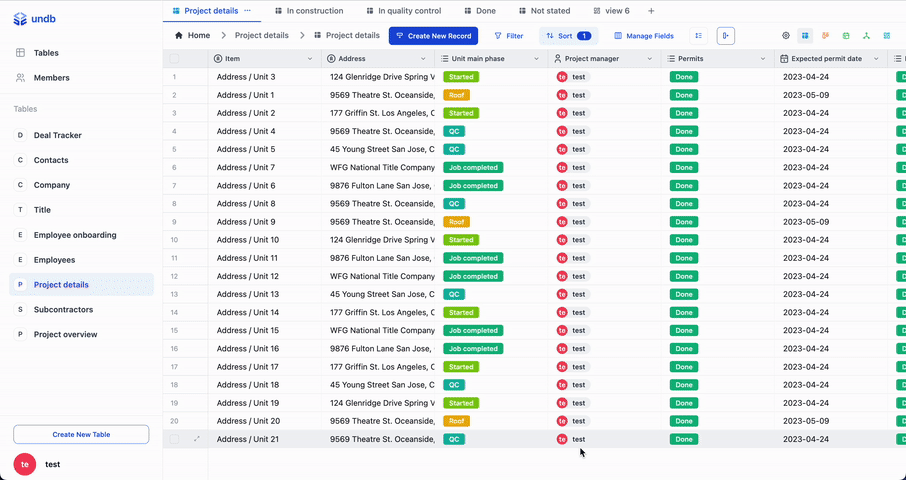The width and height of the screenshot is (906, 480).
Task: Click the cell "Address / Unit 10"
Action: click(x=265, y=240)
